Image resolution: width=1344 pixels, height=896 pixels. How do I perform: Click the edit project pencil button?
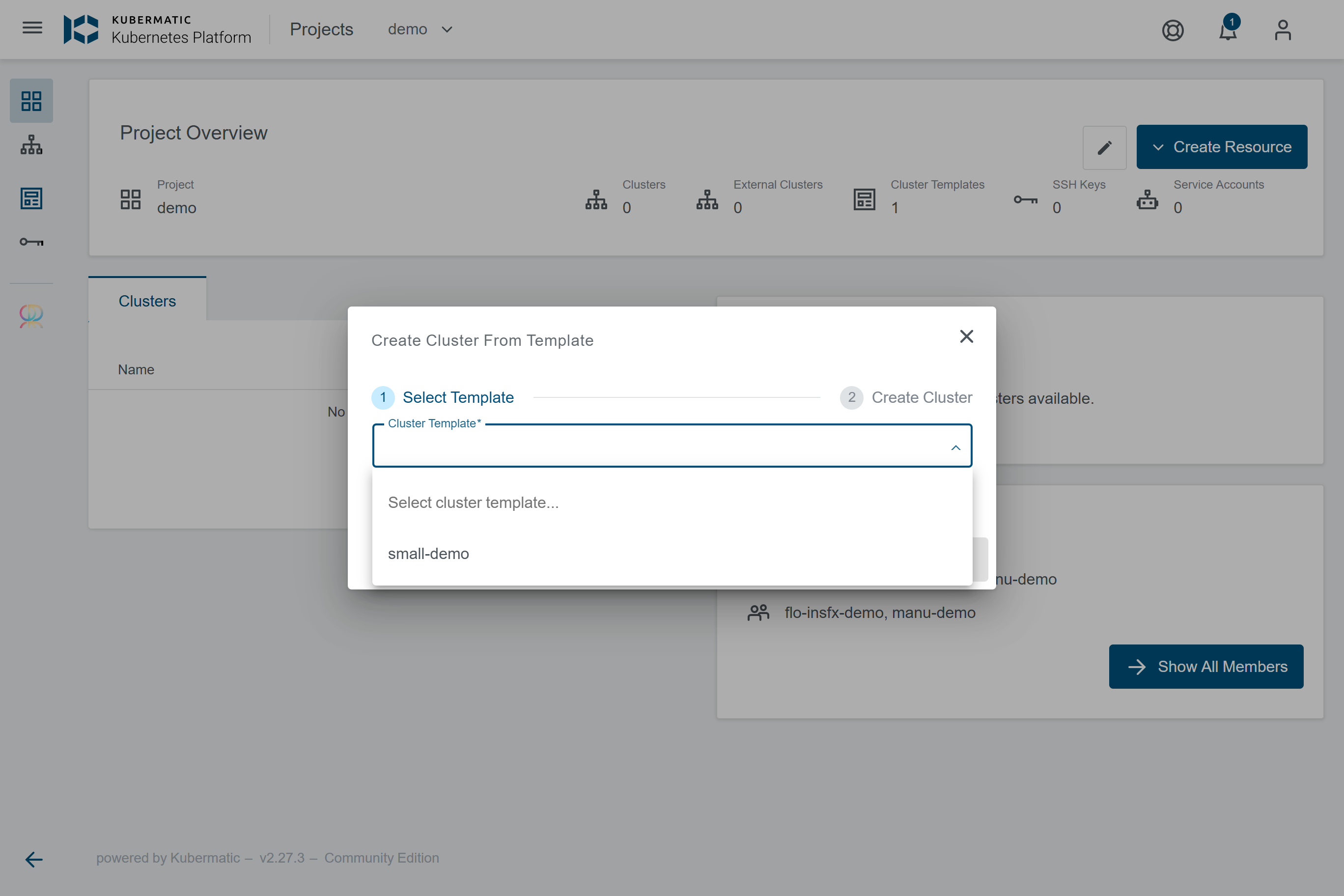[x=1104, y=147]
